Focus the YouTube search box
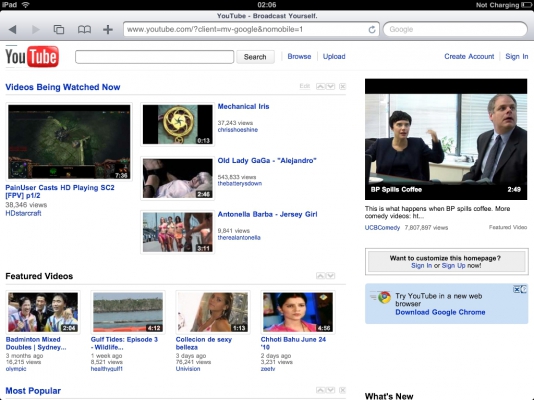This screenshot has height=400, width=534. coord(155,57)
